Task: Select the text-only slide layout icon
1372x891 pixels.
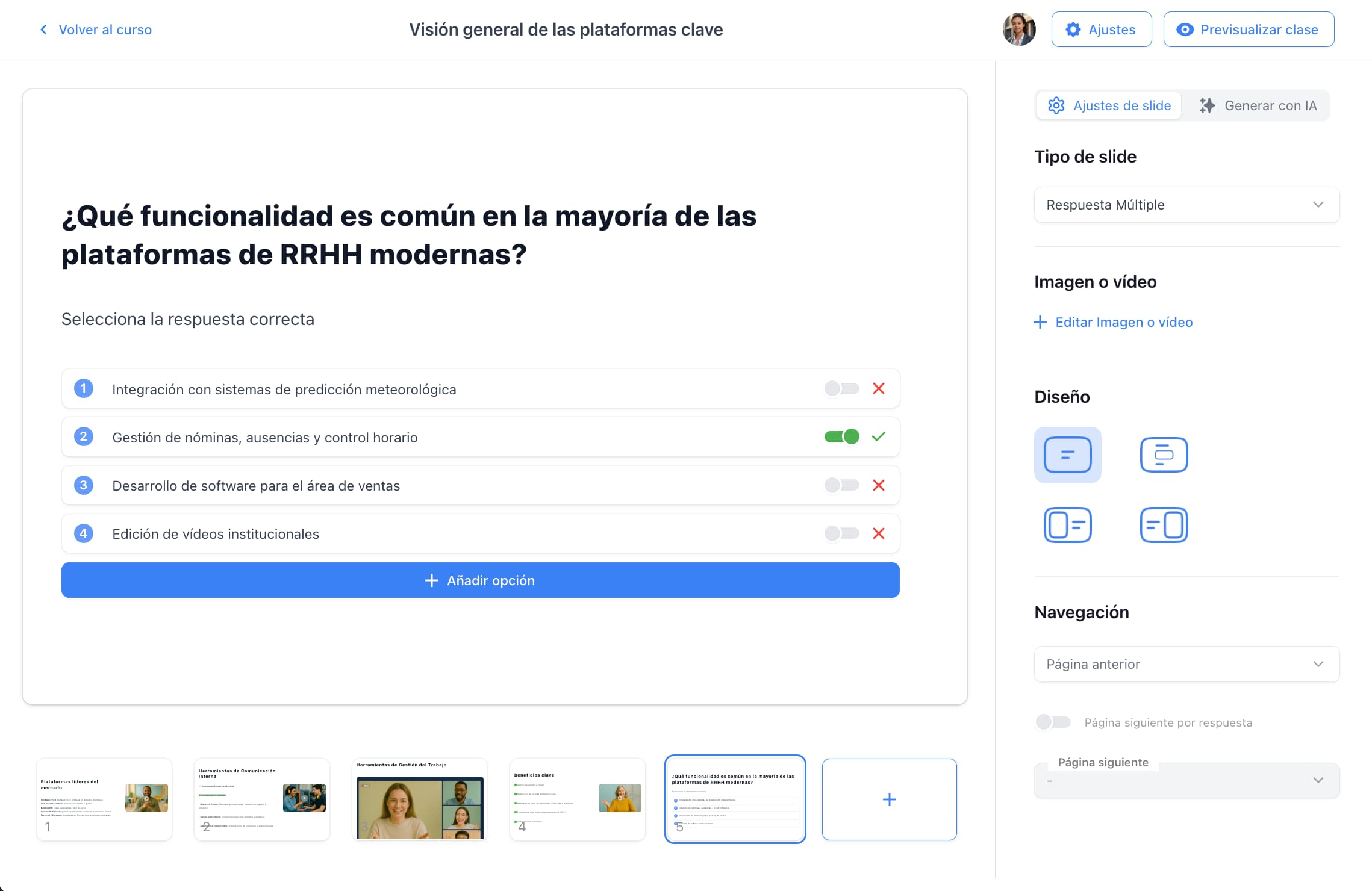Action: click(1067, 455)
